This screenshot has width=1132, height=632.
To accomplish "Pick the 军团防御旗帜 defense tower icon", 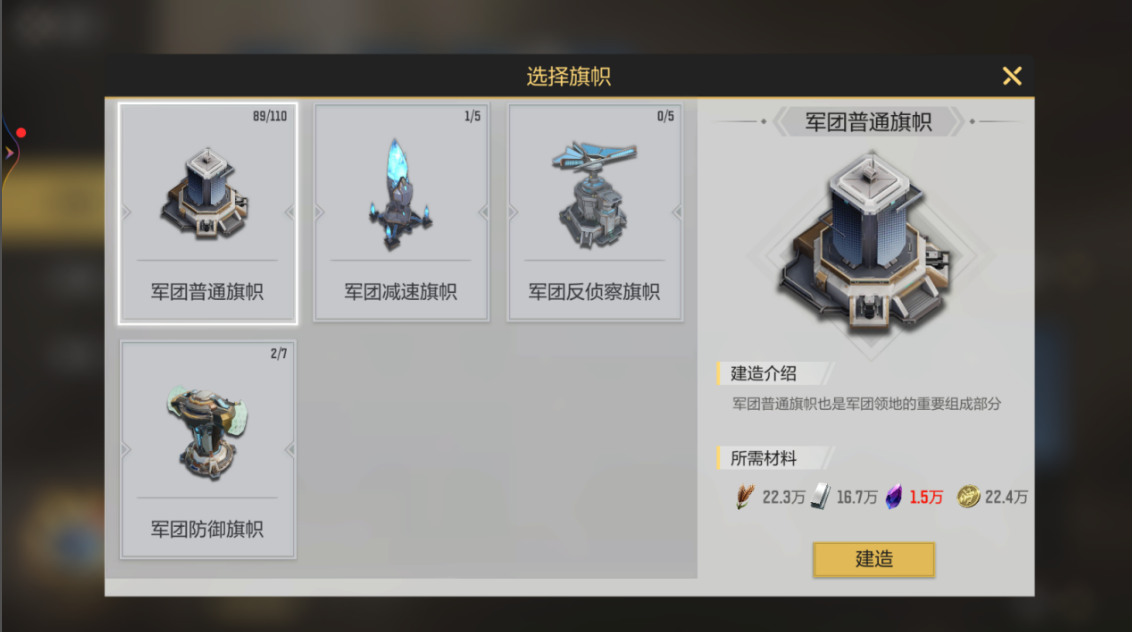I will 208,433.
